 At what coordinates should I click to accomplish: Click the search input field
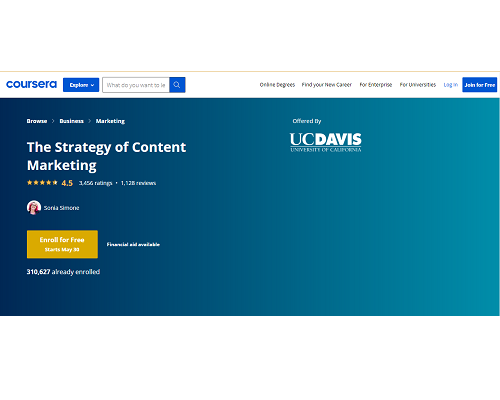136,85
